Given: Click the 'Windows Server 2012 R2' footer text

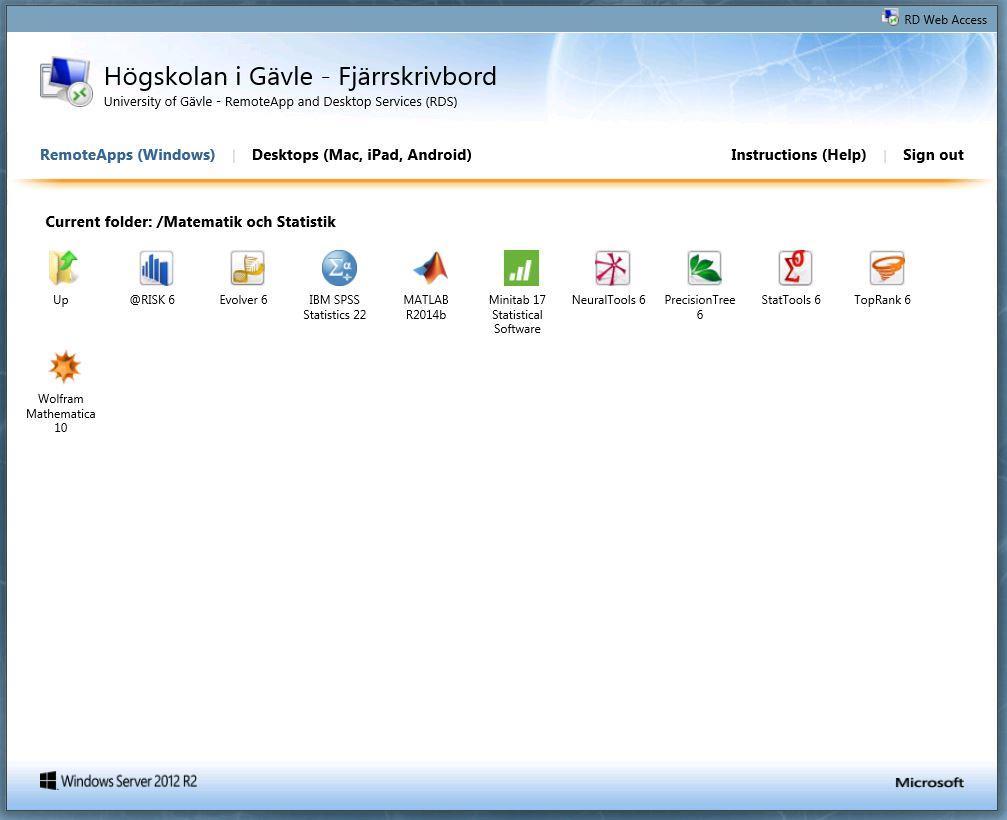Looking at the screenshot, I should pyautogui.click(x=128, y=781).
